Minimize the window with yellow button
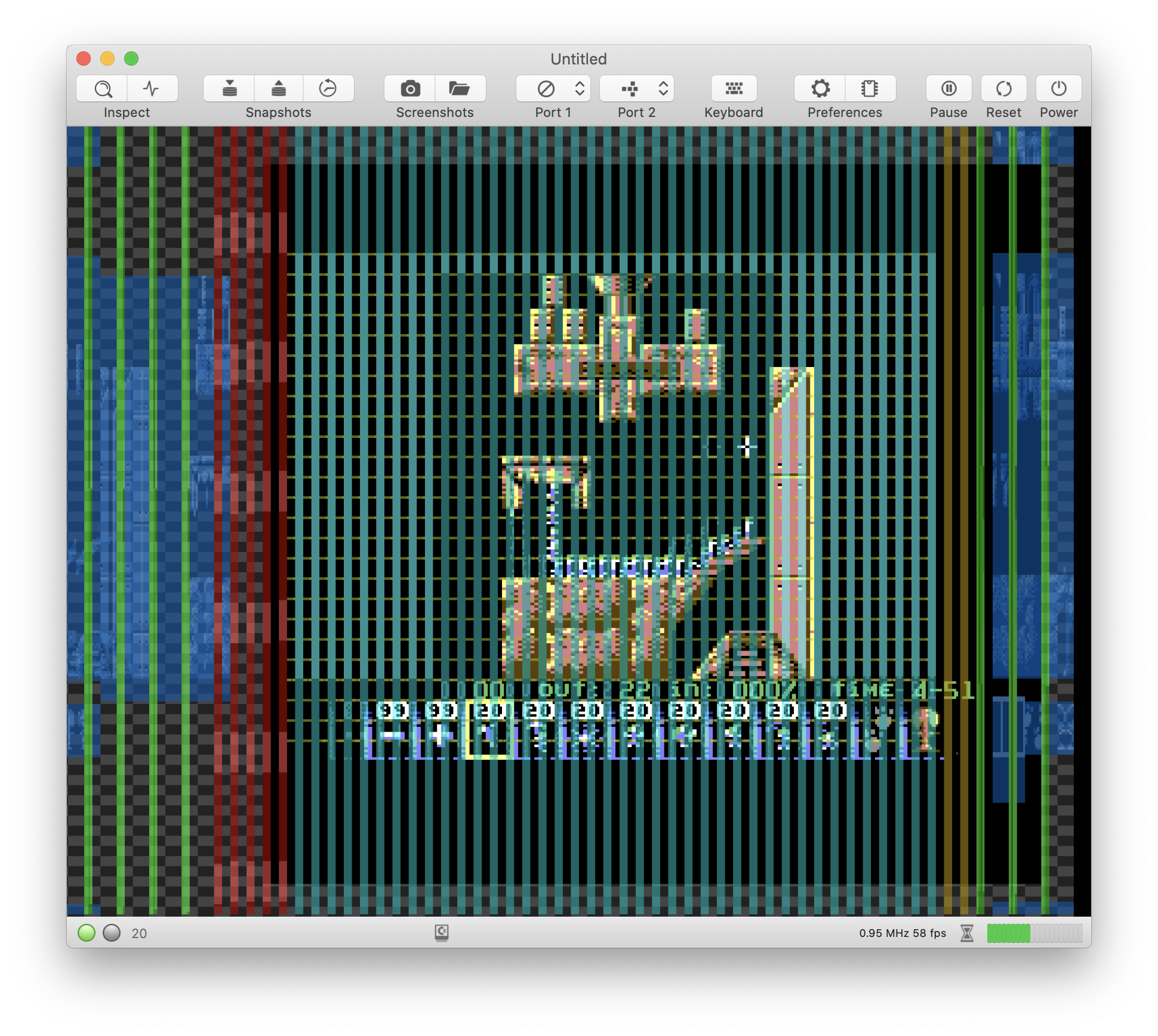The width and height of the screenshot is (1158, 1036). click(x=107, y=58)
